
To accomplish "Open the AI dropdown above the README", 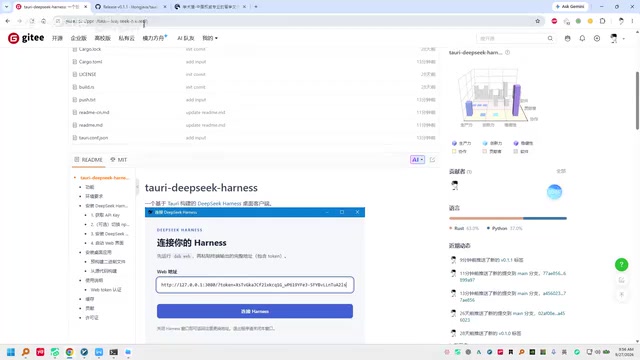I will click(x=417, y=160).
